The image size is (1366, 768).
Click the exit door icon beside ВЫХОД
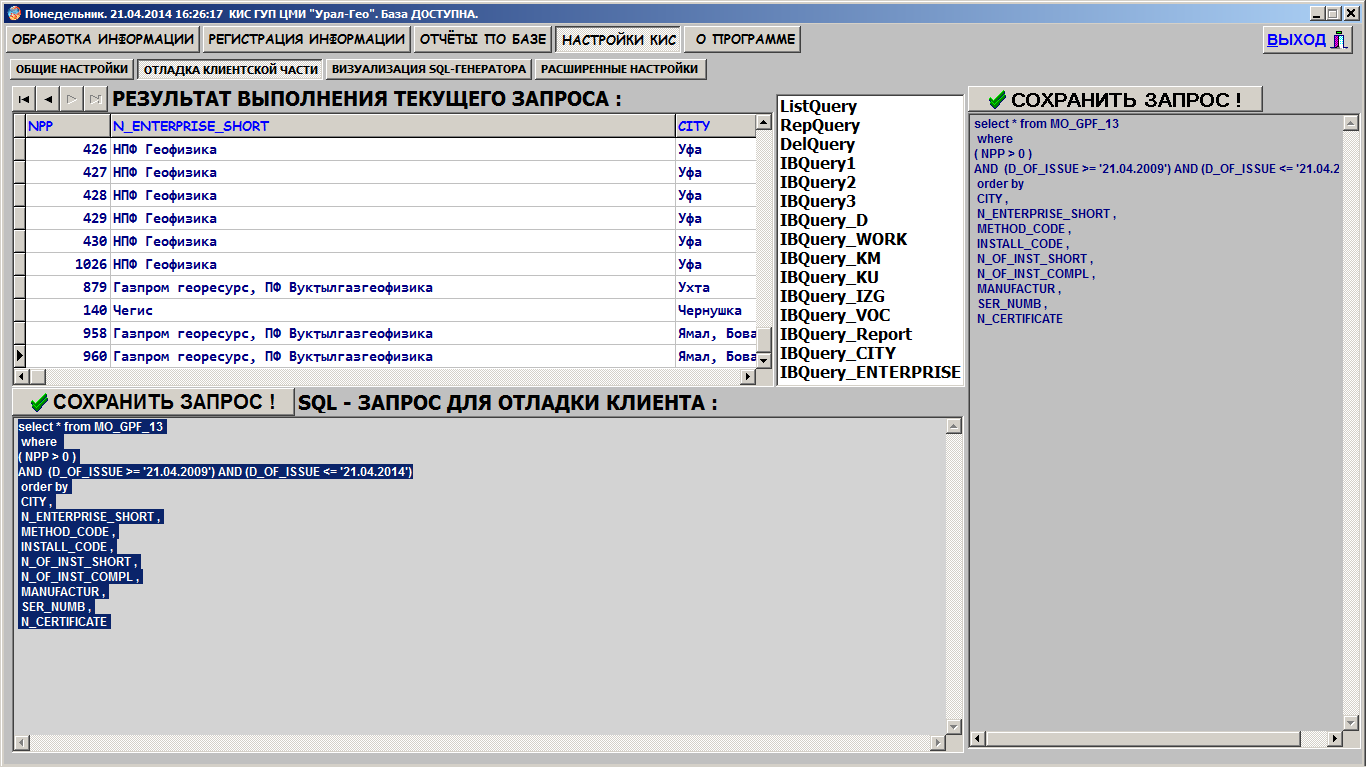1339,40
